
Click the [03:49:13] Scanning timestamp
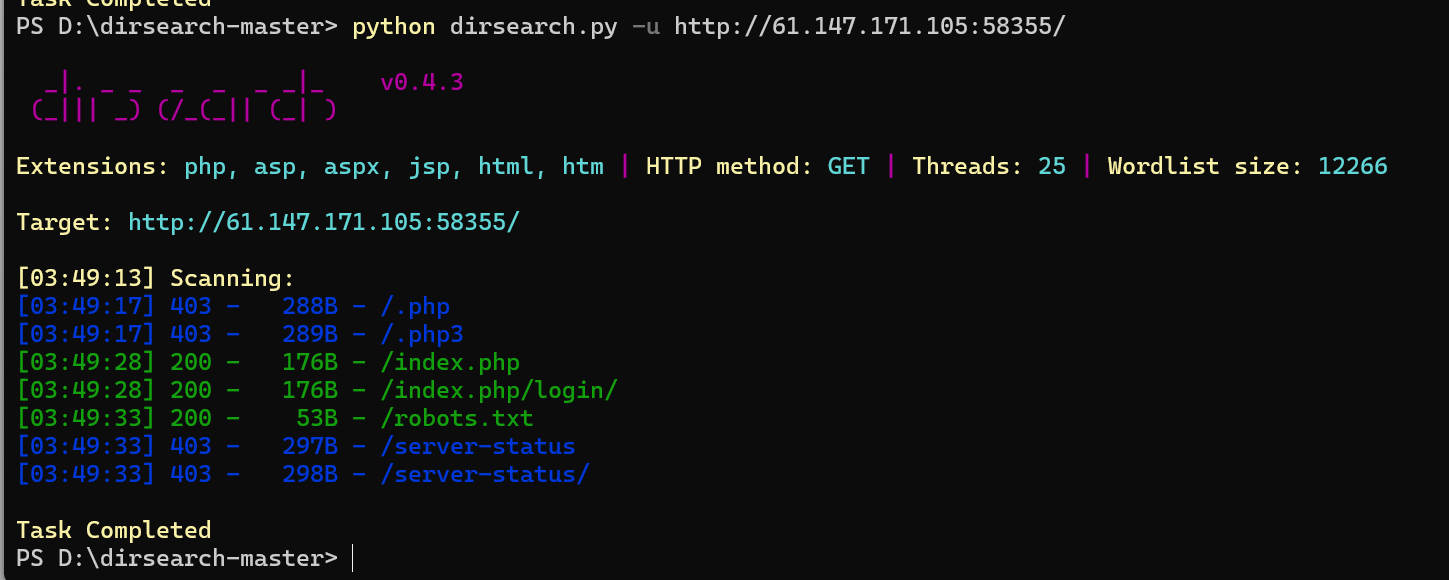(x=86, y=278)
